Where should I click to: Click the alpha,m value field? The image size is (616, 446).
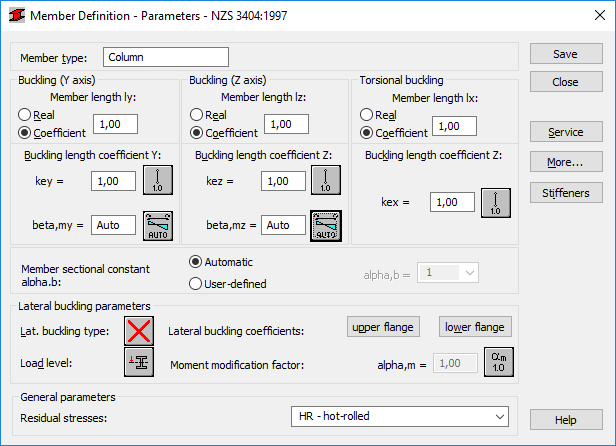456,363
